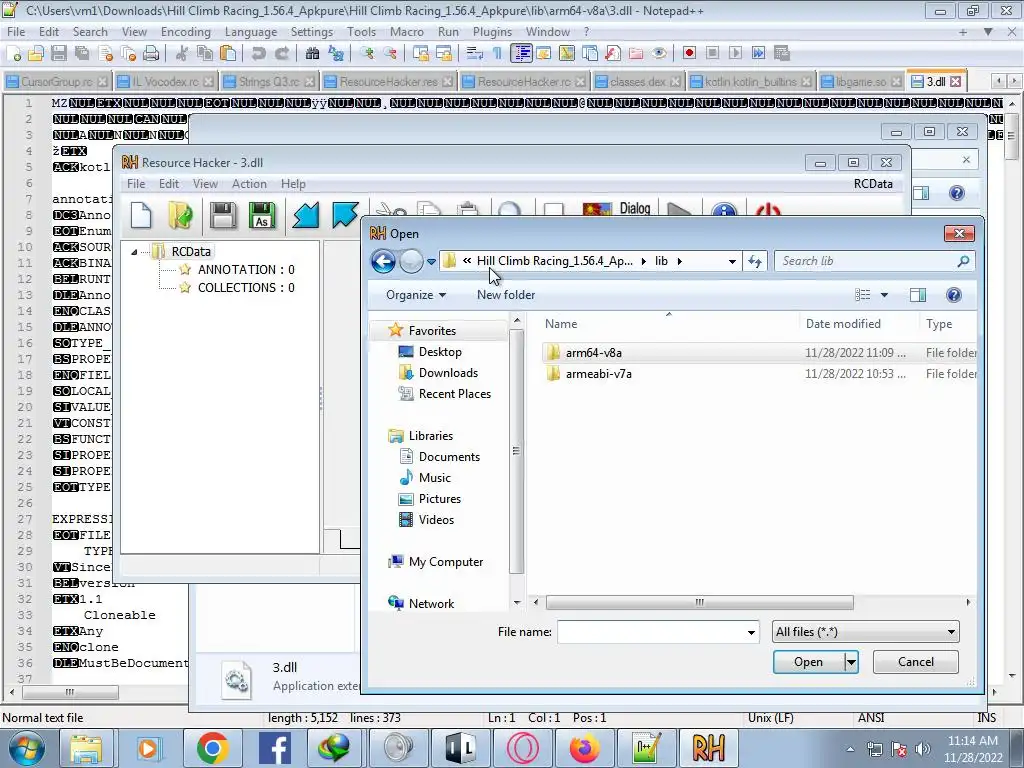Screen dimensions: 1024x768
Task: Click Resource Hacker New blank file icon
Action: pos(141,216)
